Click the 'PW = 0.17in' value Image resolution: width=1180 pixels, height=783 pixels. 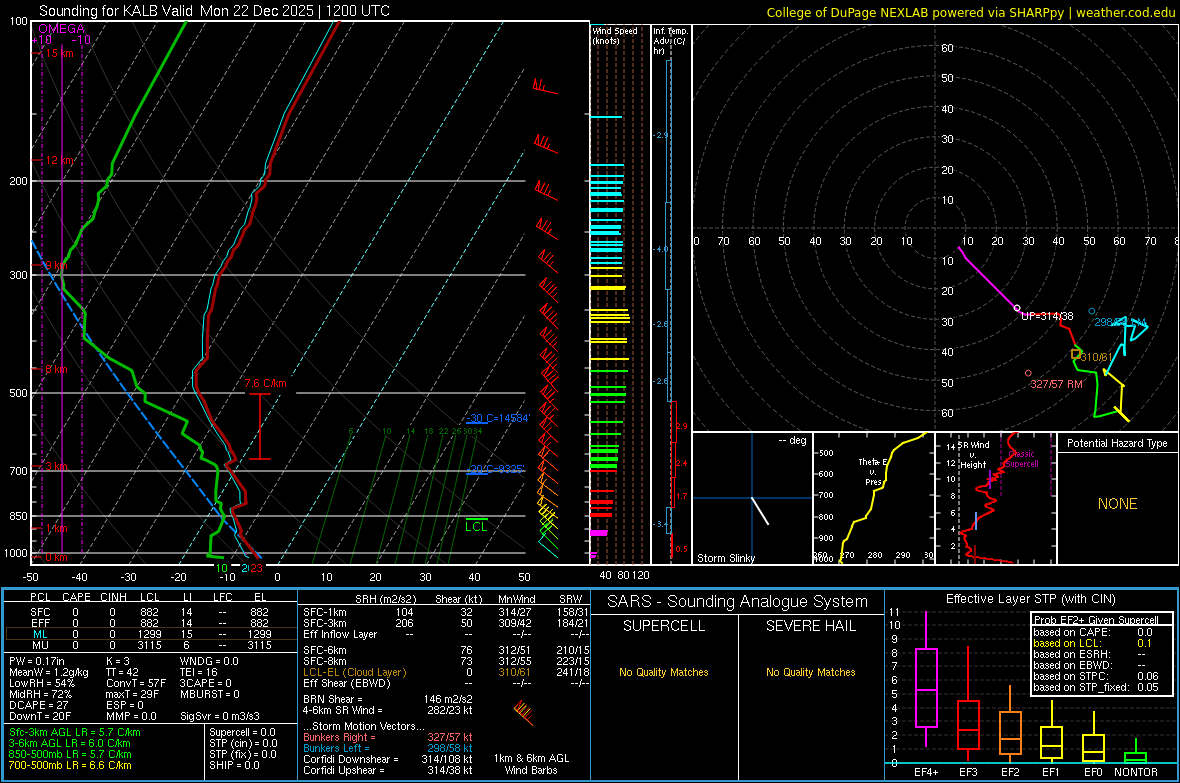(x=36, y=661)
